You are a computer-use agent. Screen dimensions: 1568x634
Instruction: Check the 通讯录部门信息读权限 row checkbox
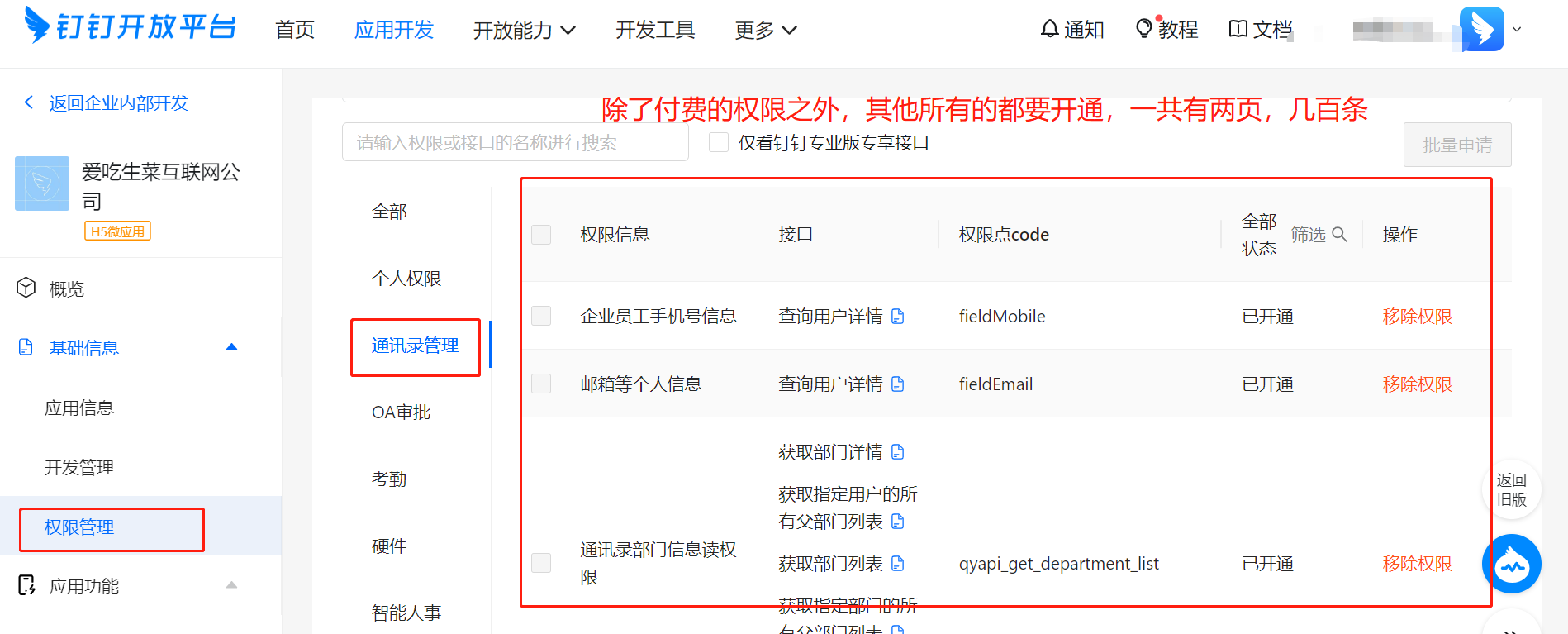541,563
